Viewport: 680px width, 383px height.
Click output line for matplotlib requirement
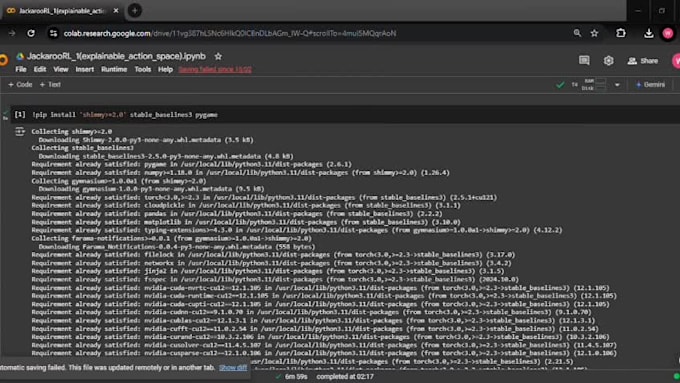(x=246, y=222)
